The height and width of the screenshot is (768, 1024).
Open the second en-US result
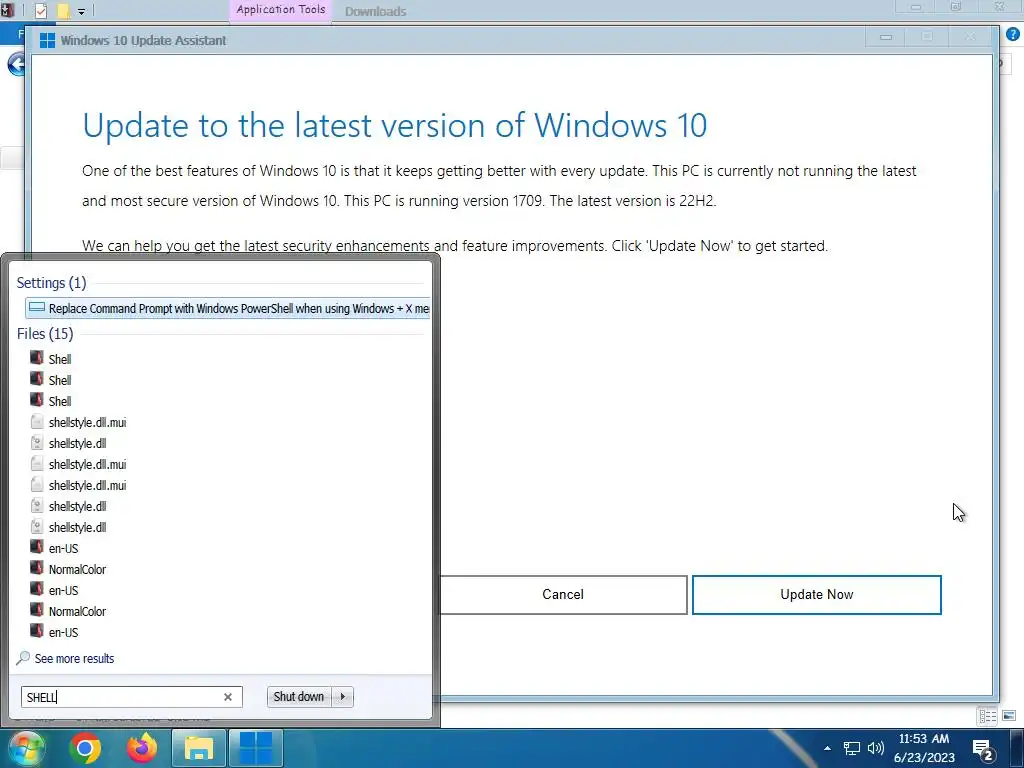pos(63,590)
